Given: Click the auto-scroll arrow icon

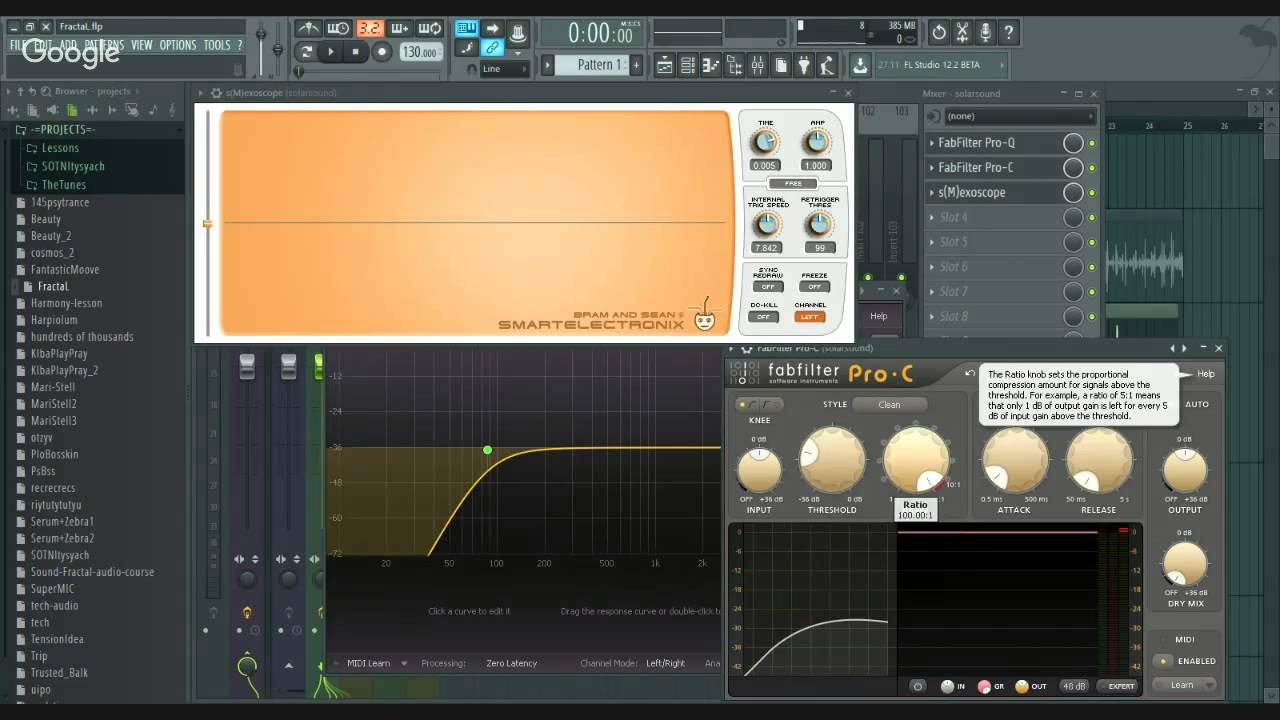Looking at the screenshot, I should pos(494,28).
